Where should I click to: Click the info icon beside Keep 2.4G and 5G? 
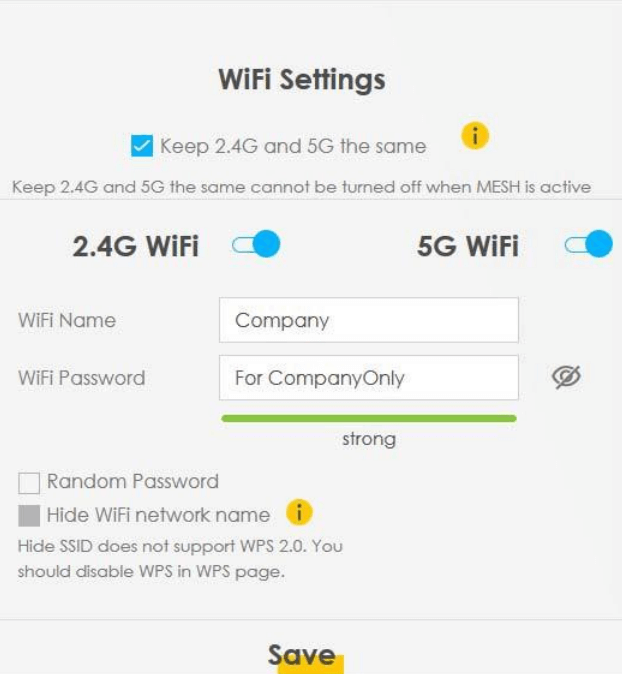[475, 135]
